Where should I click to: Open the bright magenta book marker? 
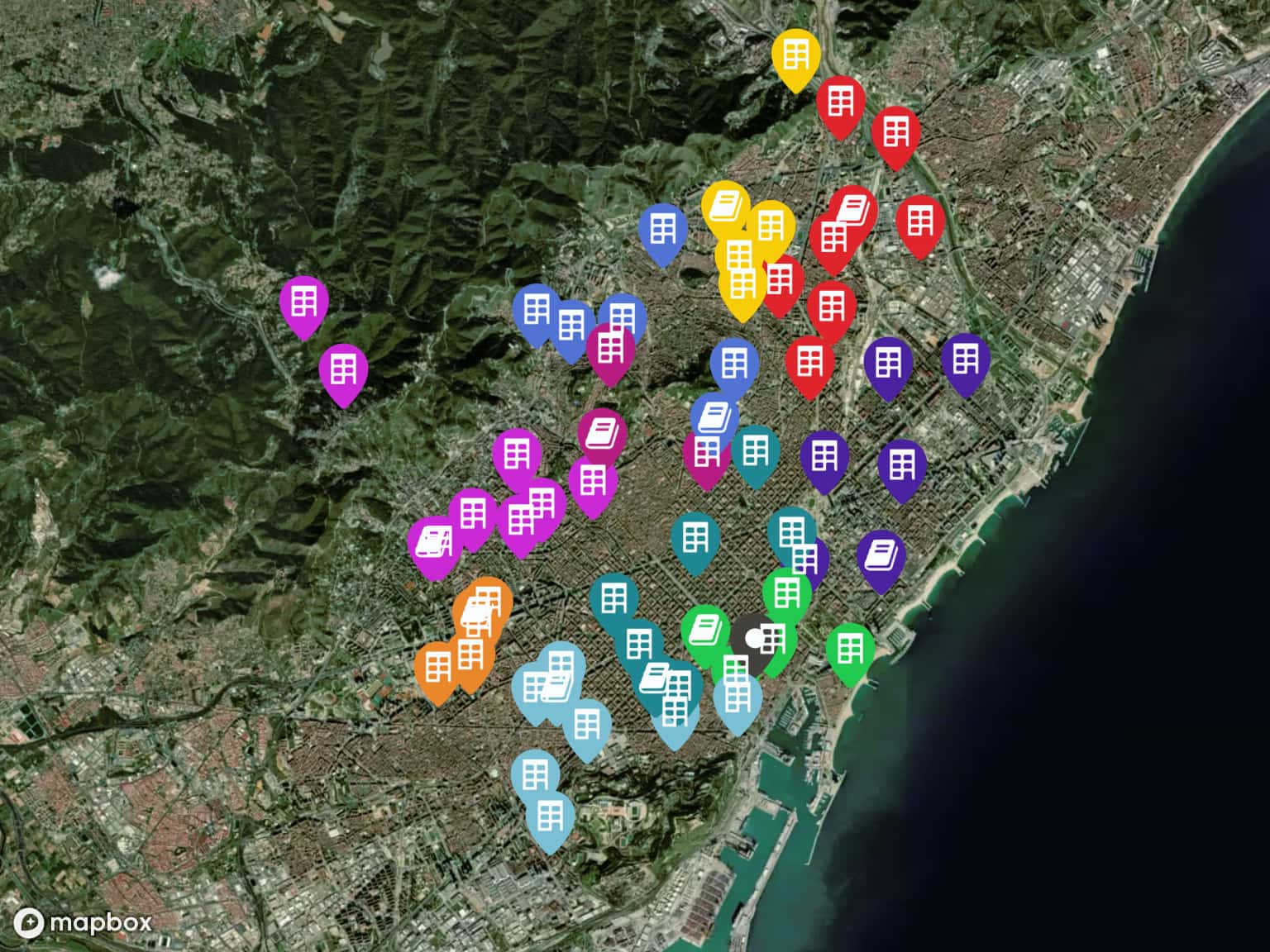432,542
